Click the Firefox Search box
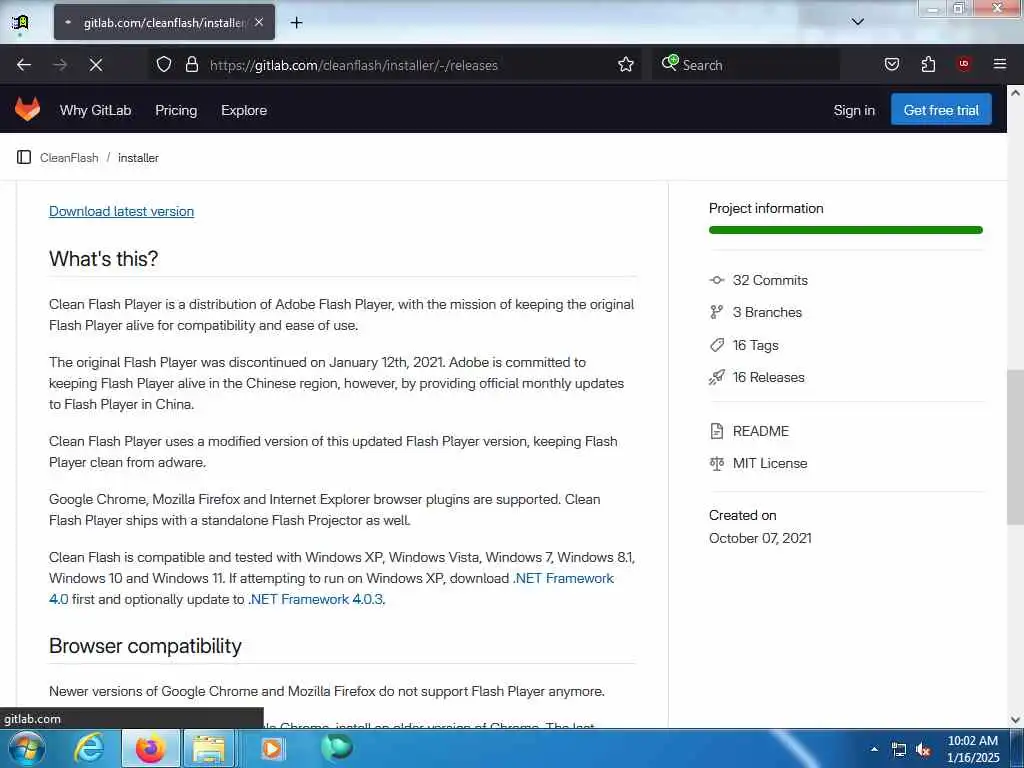 (744, 65)
